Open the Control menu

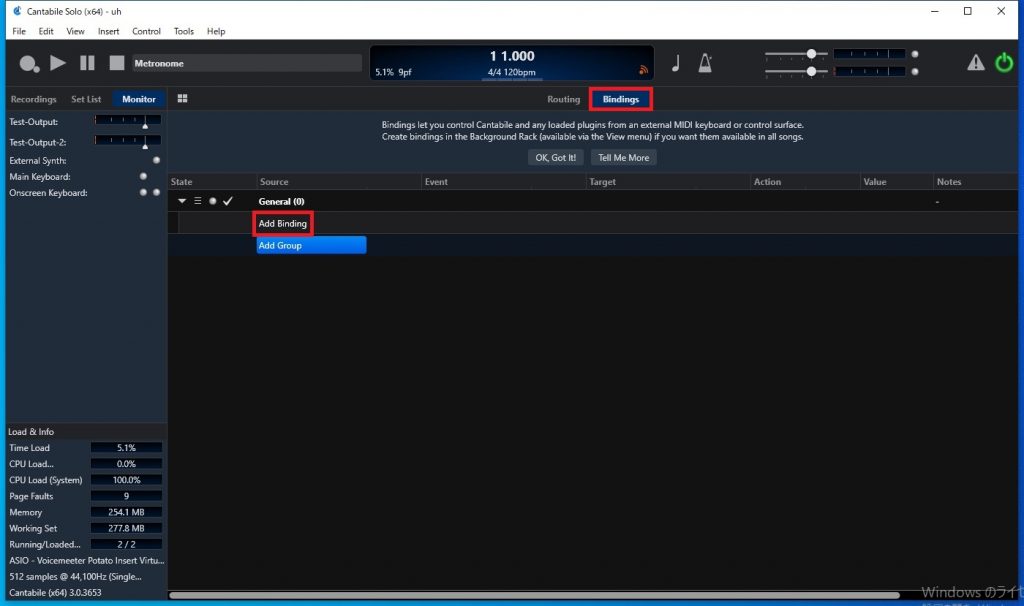[146, 31]
